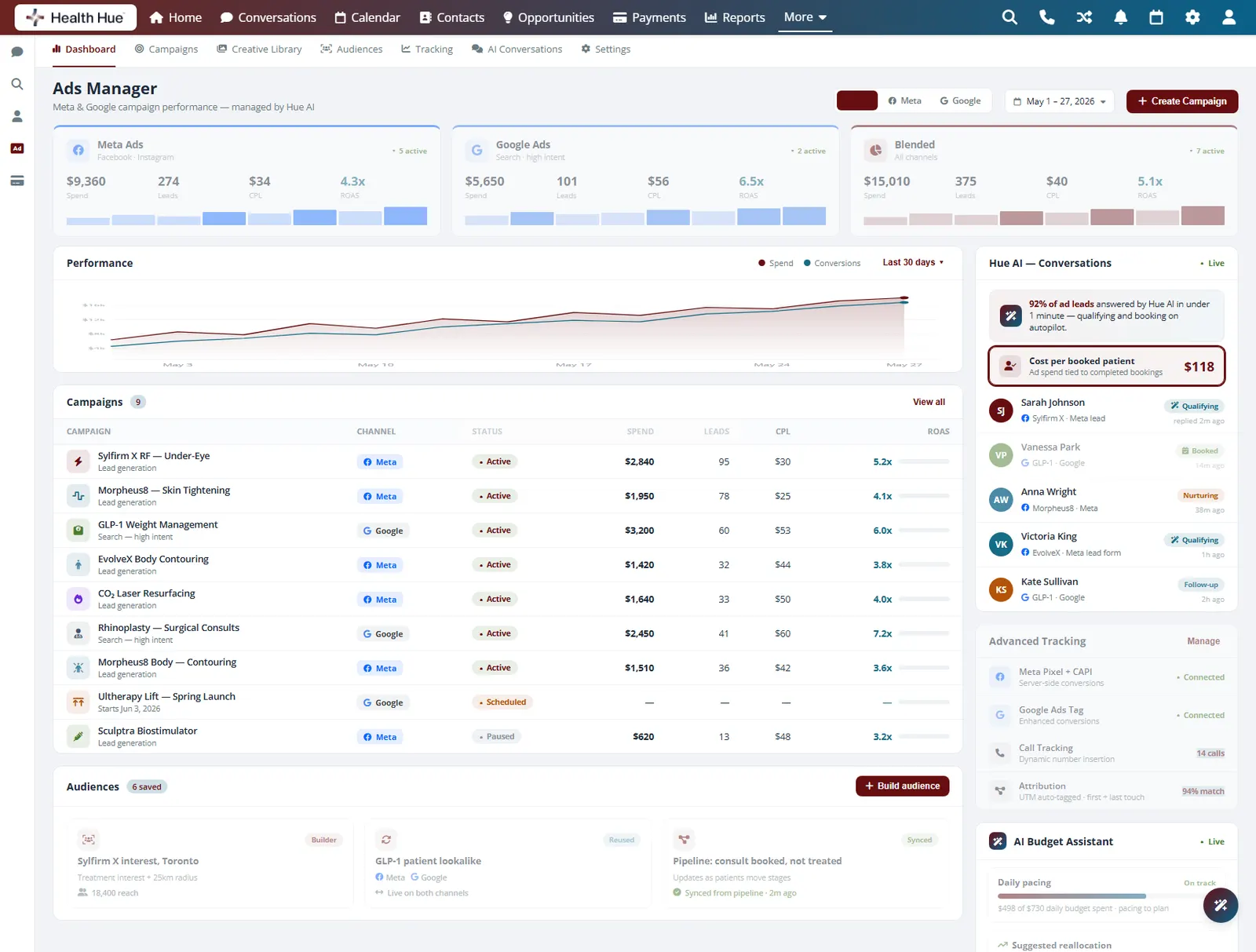This screenshot has height=952, width=1256.
Task: Click the Blended pie chart icon
Action: [x=875, y=150]
